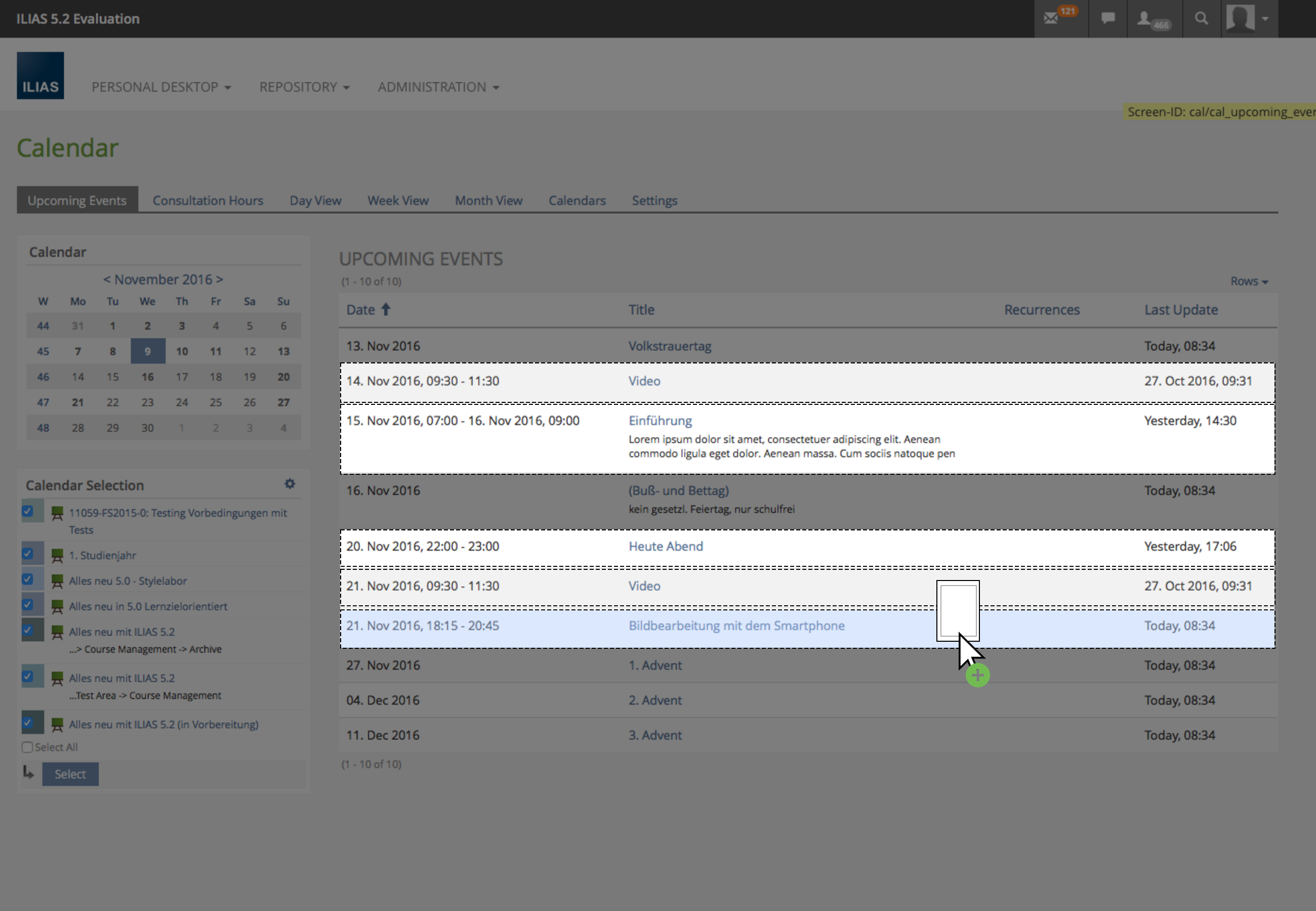Click the who-is-online user icon
The width and height of the screenshot is (1316, 911).
1144,19
